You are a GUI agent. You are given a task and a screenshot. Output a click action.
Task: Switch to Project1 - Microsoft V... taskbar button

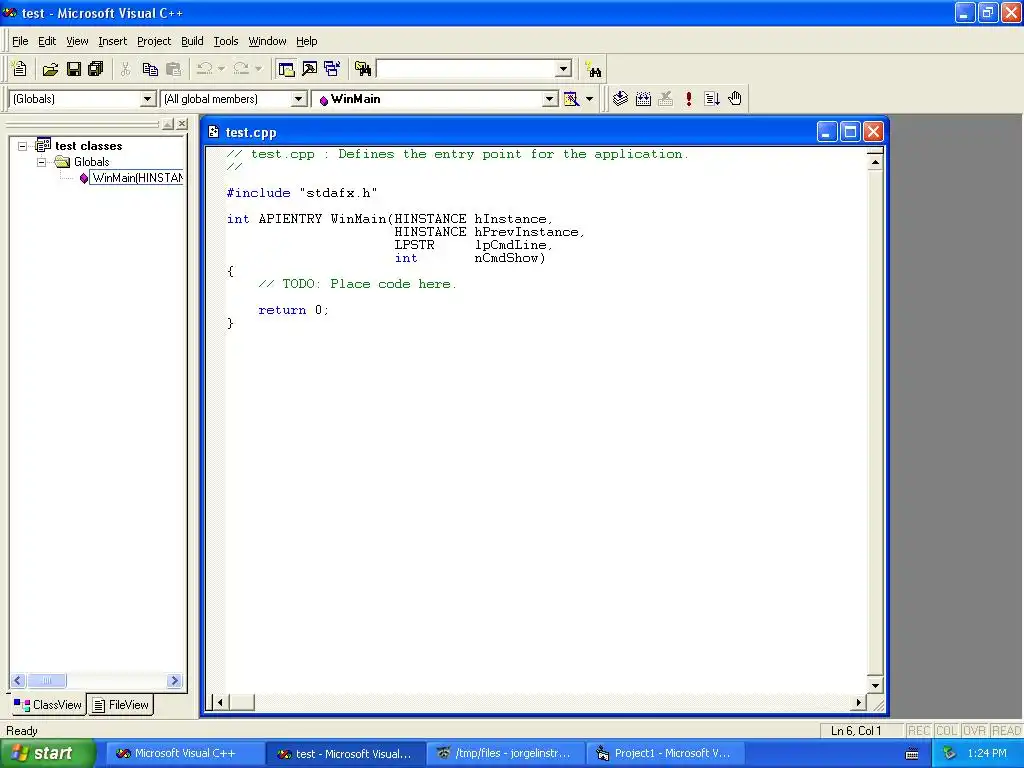point(665,754)
